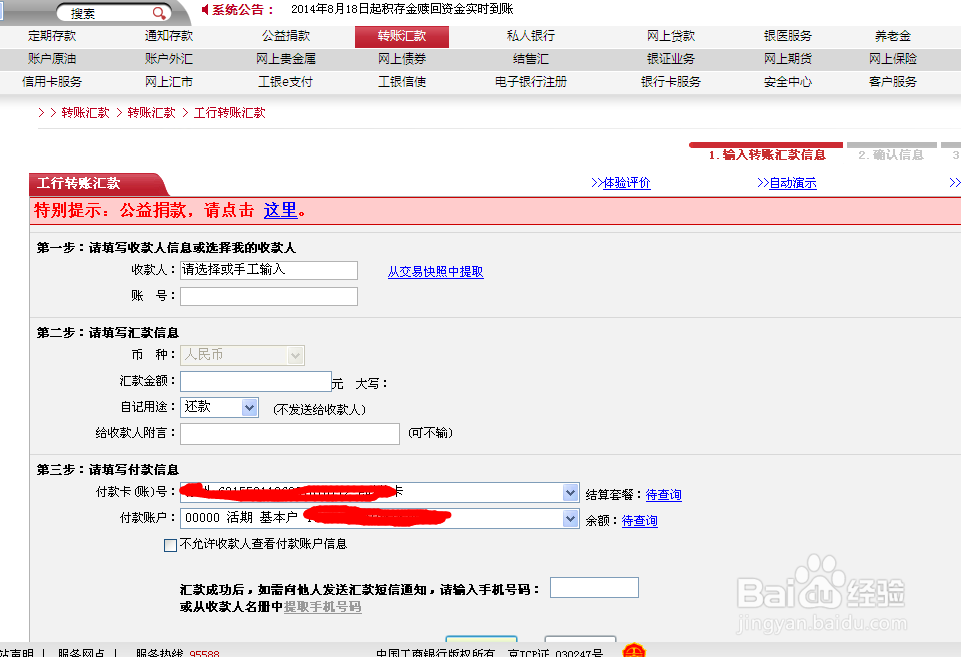Click the 从交易快照中提取 link
The width and height of the screenshot is (961, 657).
[435, 272]
